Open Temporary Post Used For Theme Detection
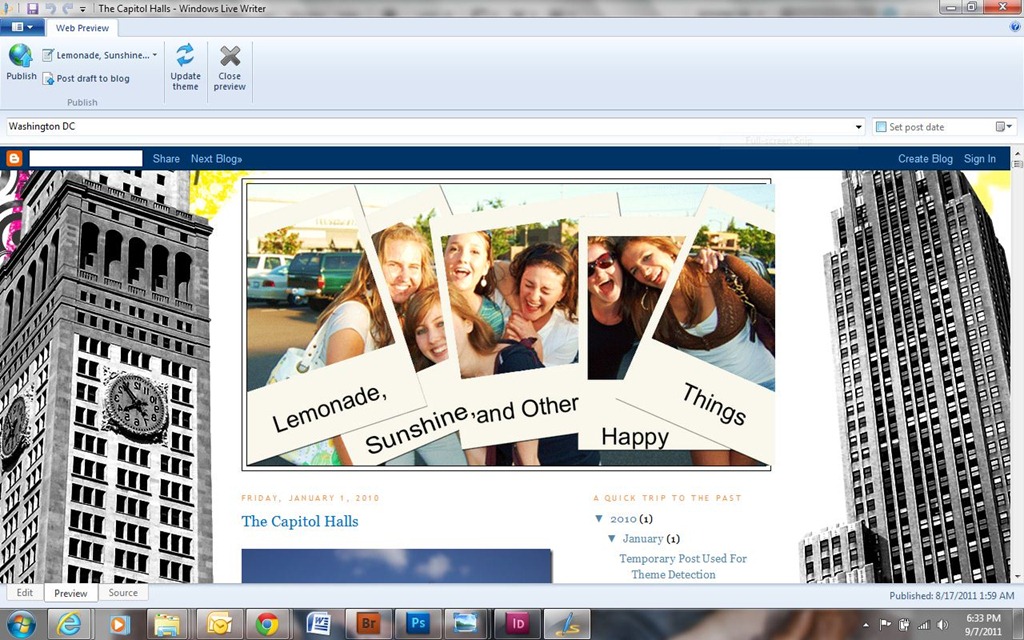 tap(682, 566)
